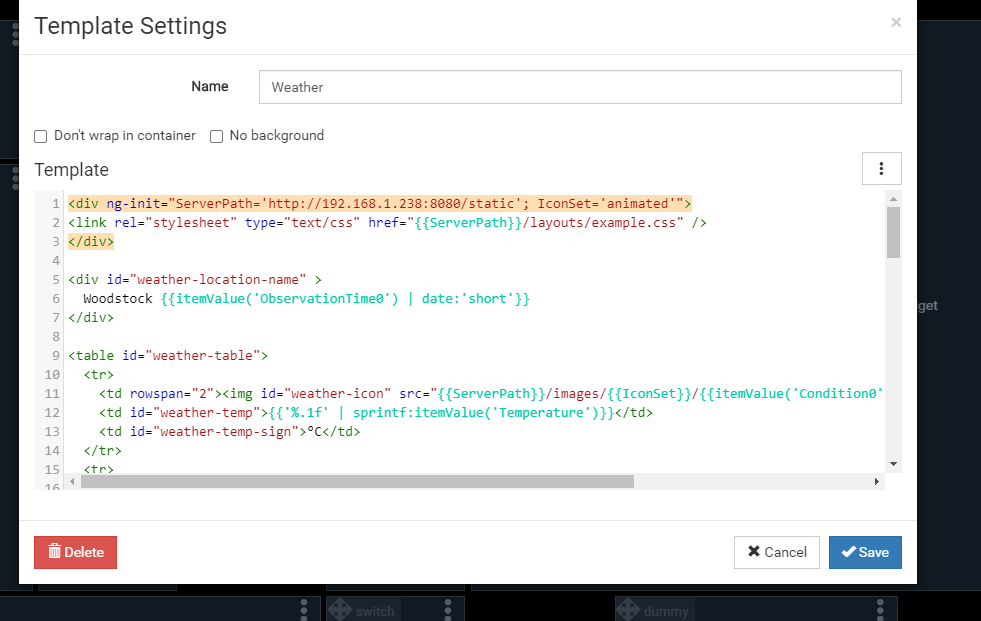Click line number 9 in the gutter
The width and height of the screenshot is (981, 621).
tap(54, 355)
